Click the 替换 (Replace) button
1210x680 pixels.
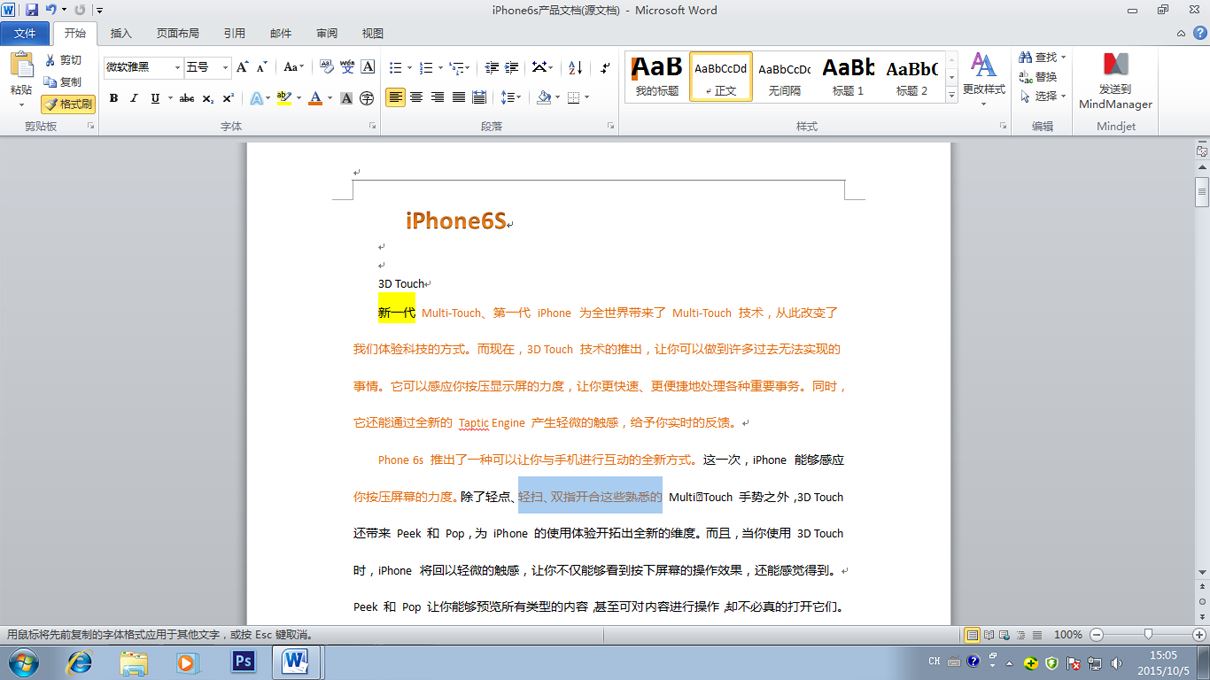(1038, 77)
